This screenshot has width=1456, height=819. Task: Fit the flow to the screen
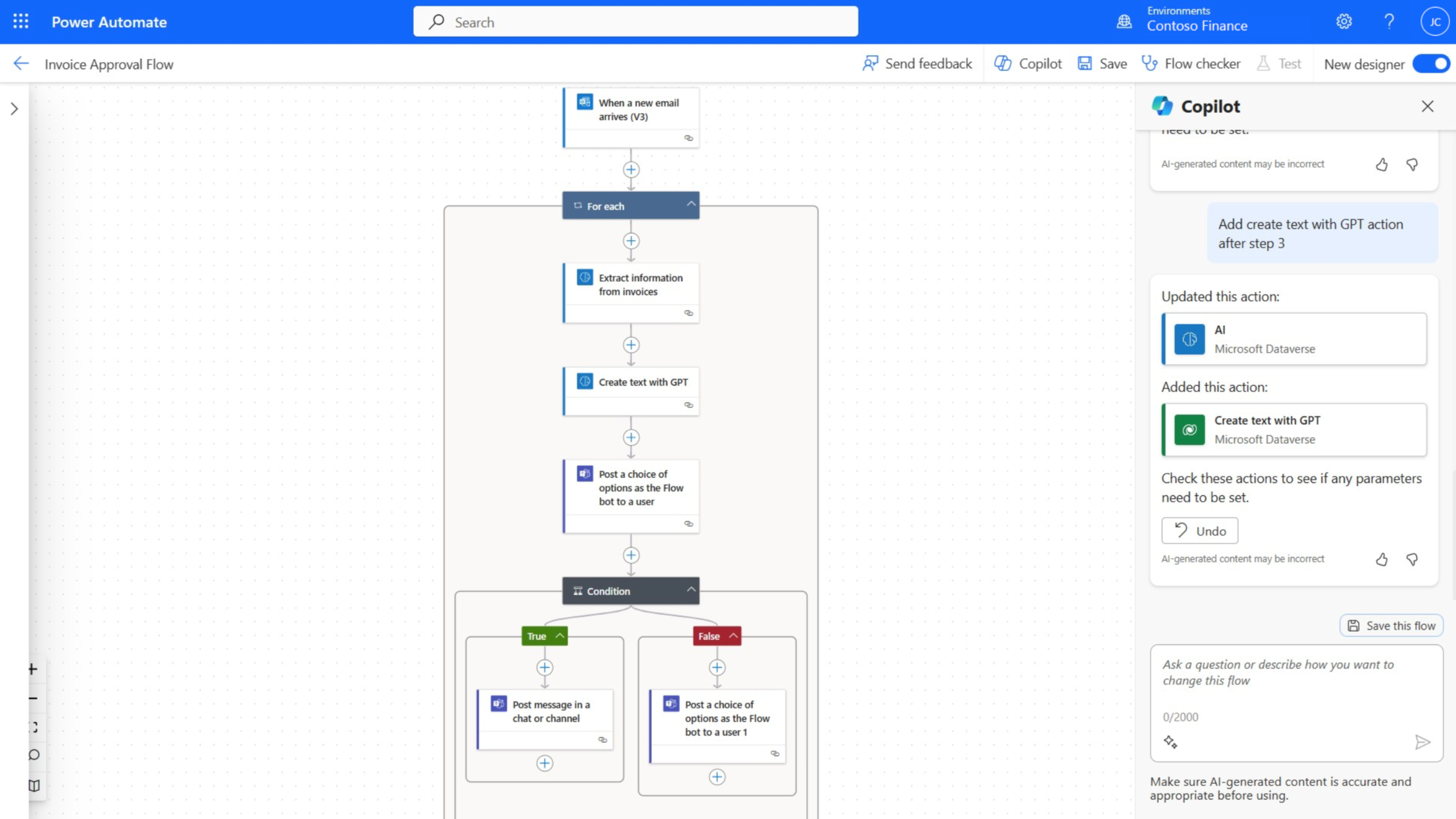(32, 728)
